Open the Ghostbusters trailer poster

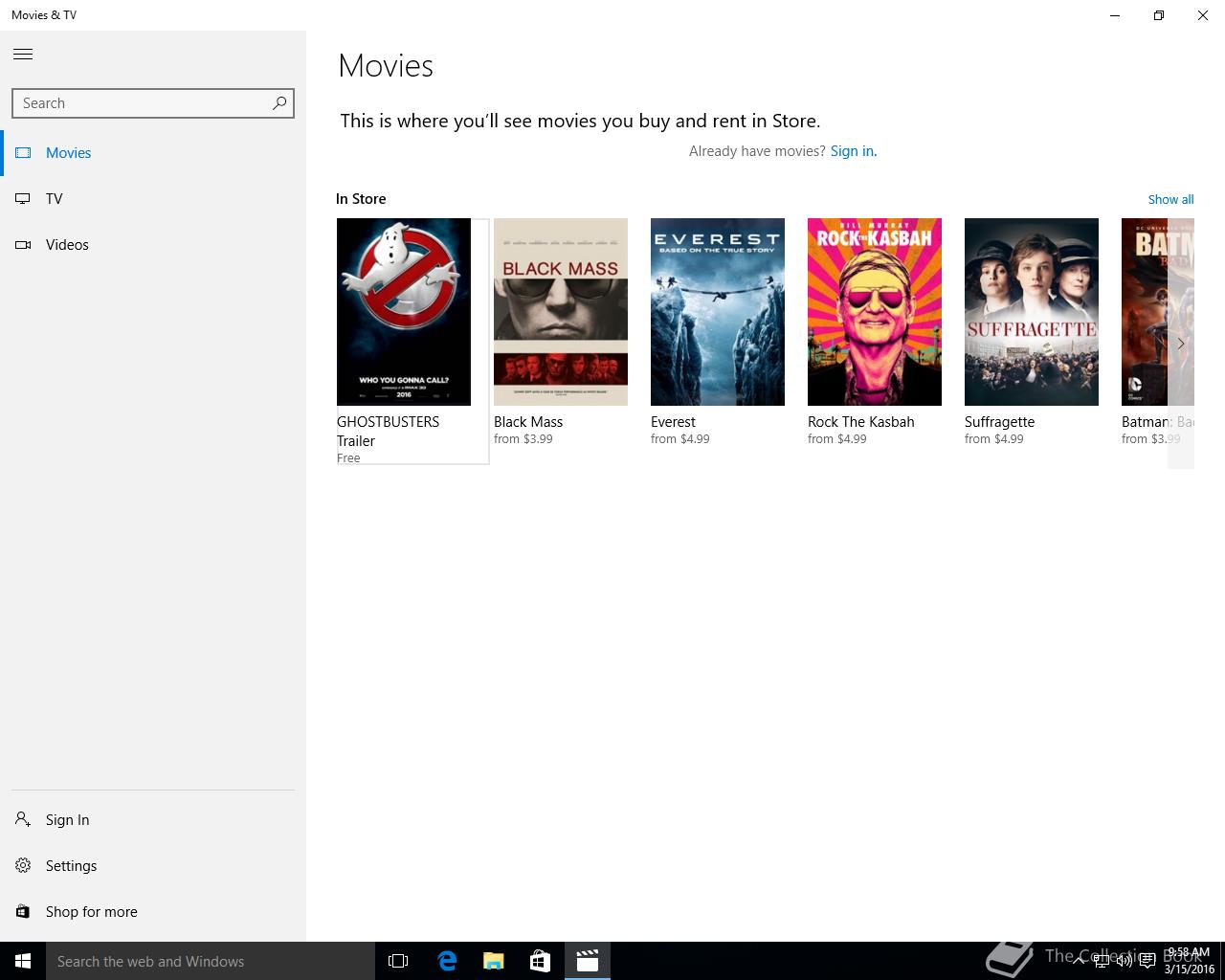pos(404,312)
